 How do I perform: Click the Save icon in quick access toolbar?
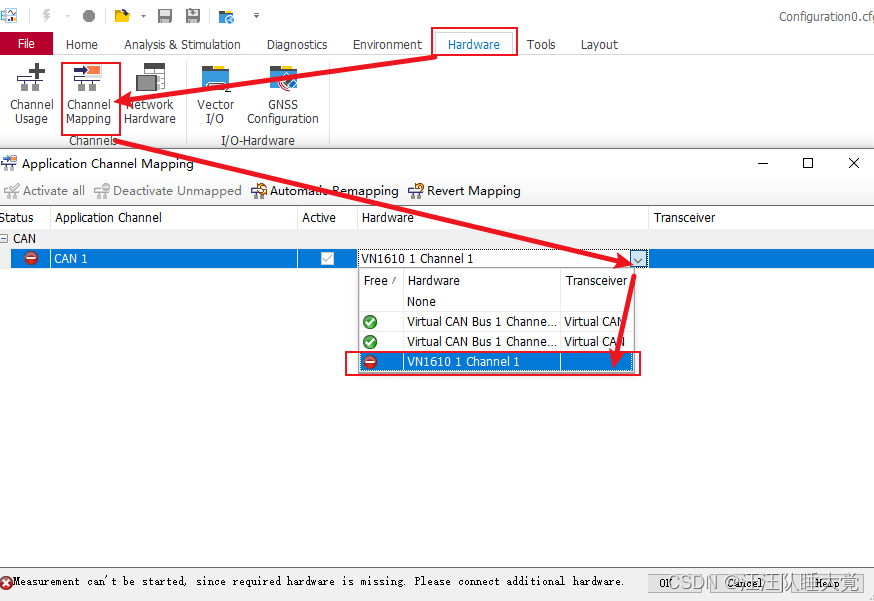165,16
